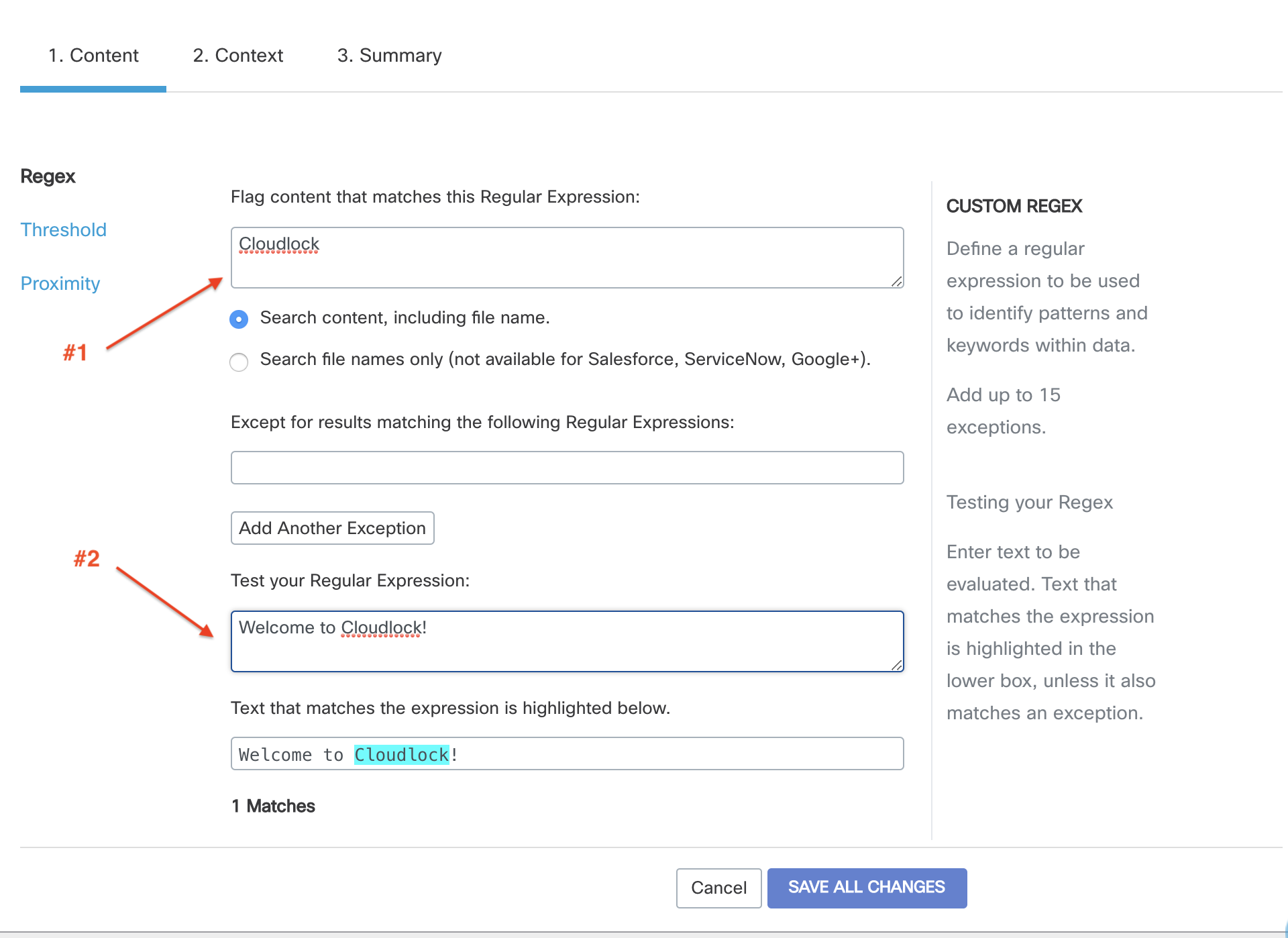Grab the resize handle of regex textarea
Viewport: 1288px width, 938px height.
coord(897,282)
